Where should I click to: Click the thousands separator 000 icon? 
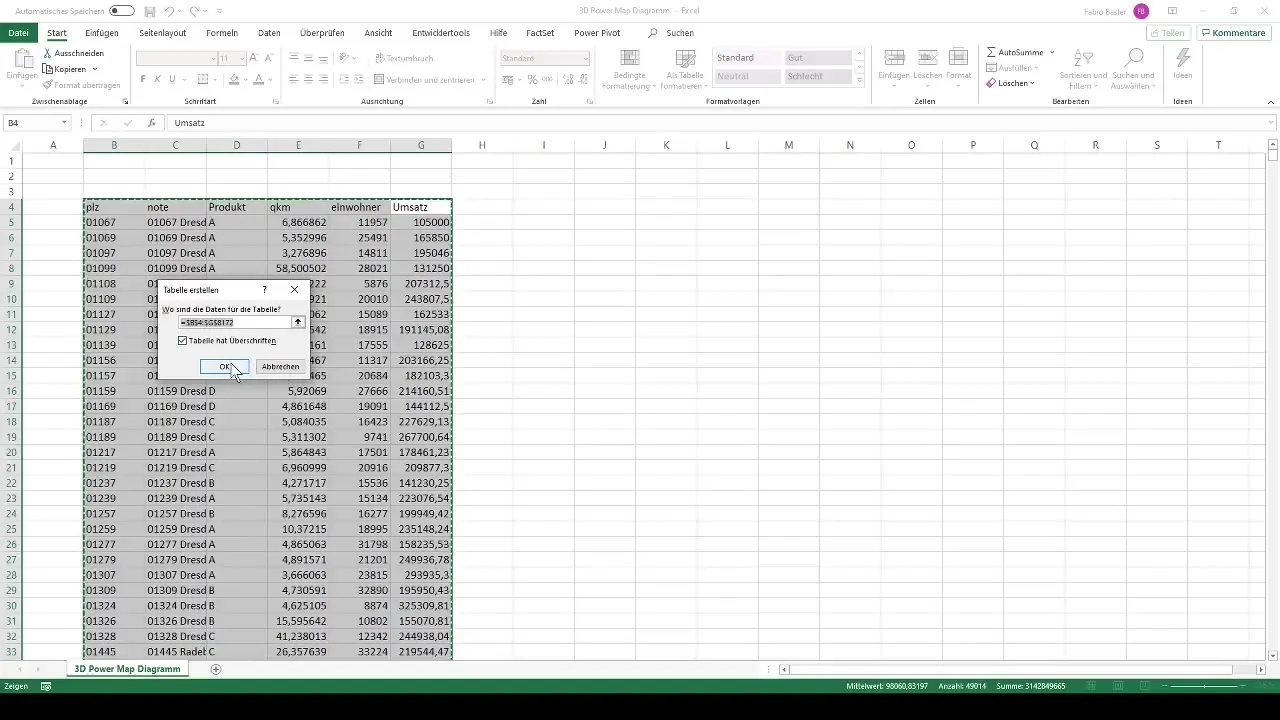pos(547,80)
